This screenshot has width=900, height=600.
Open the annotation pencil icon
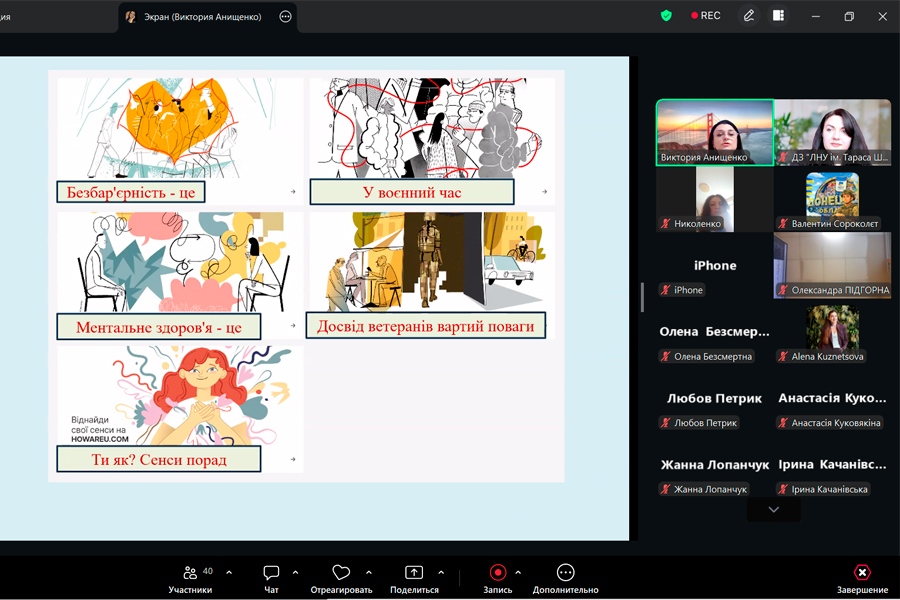[749, 16]
